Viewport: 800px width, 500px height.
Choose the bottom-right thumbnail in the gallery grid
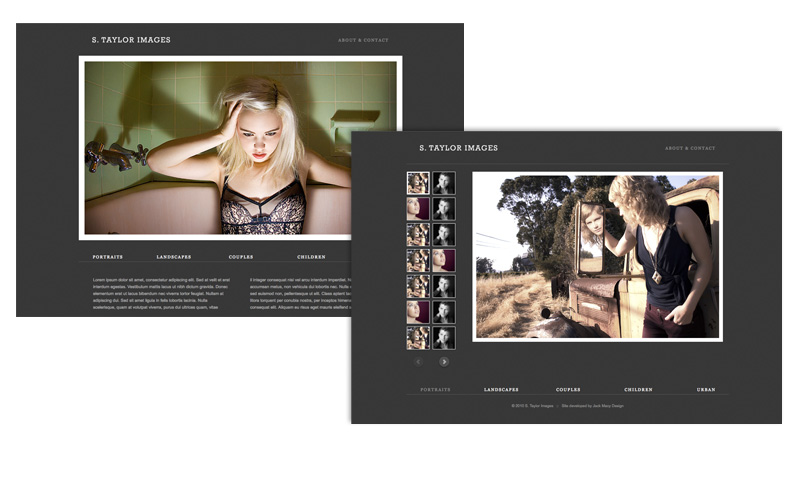444,337
